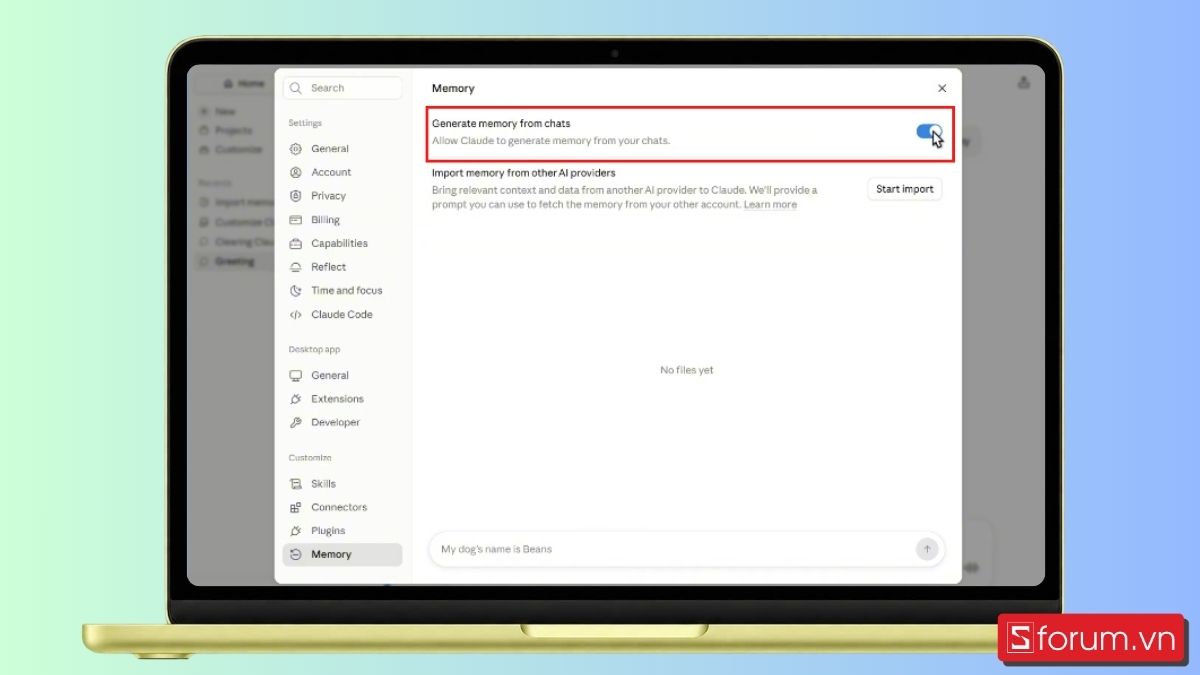Open General under the Settings section
Viewport: 1200px width, 675px height.
point(342,149)
